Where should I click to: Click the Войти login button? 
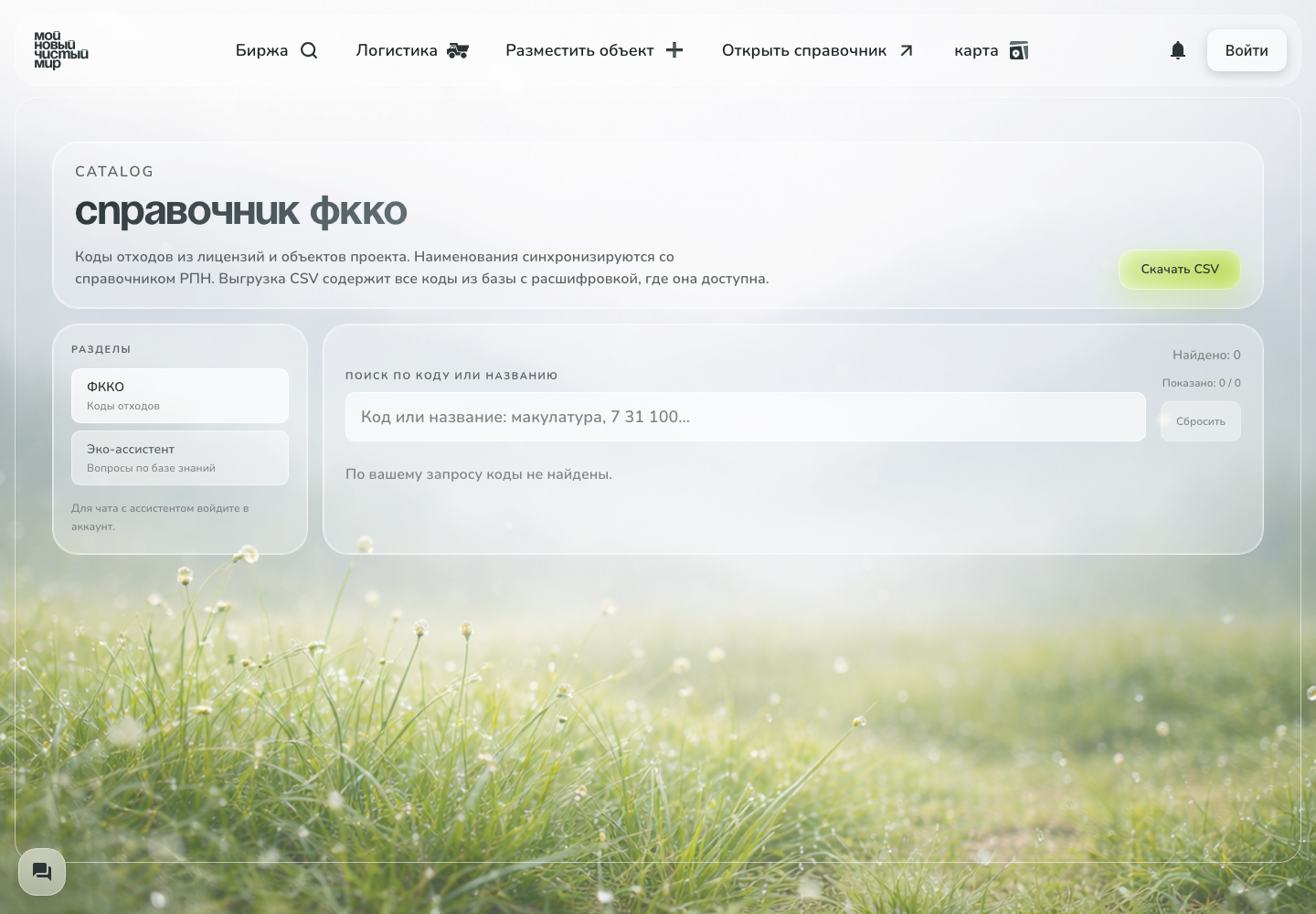pyautogui.click(x=1247, y=50)
